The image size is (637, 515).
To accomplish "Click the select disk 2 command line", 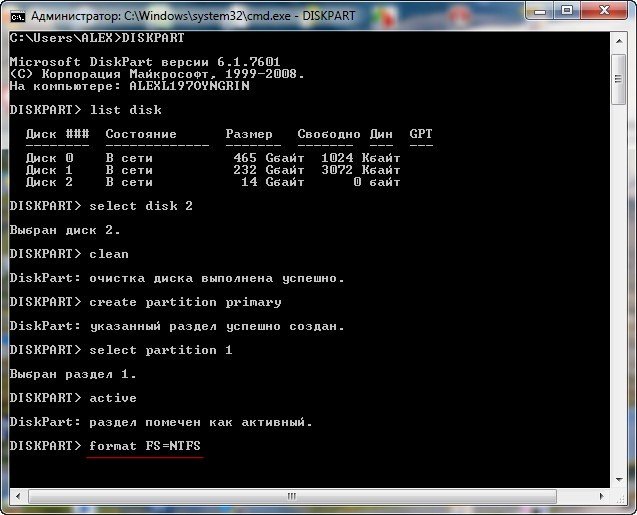I will (140, 206).
